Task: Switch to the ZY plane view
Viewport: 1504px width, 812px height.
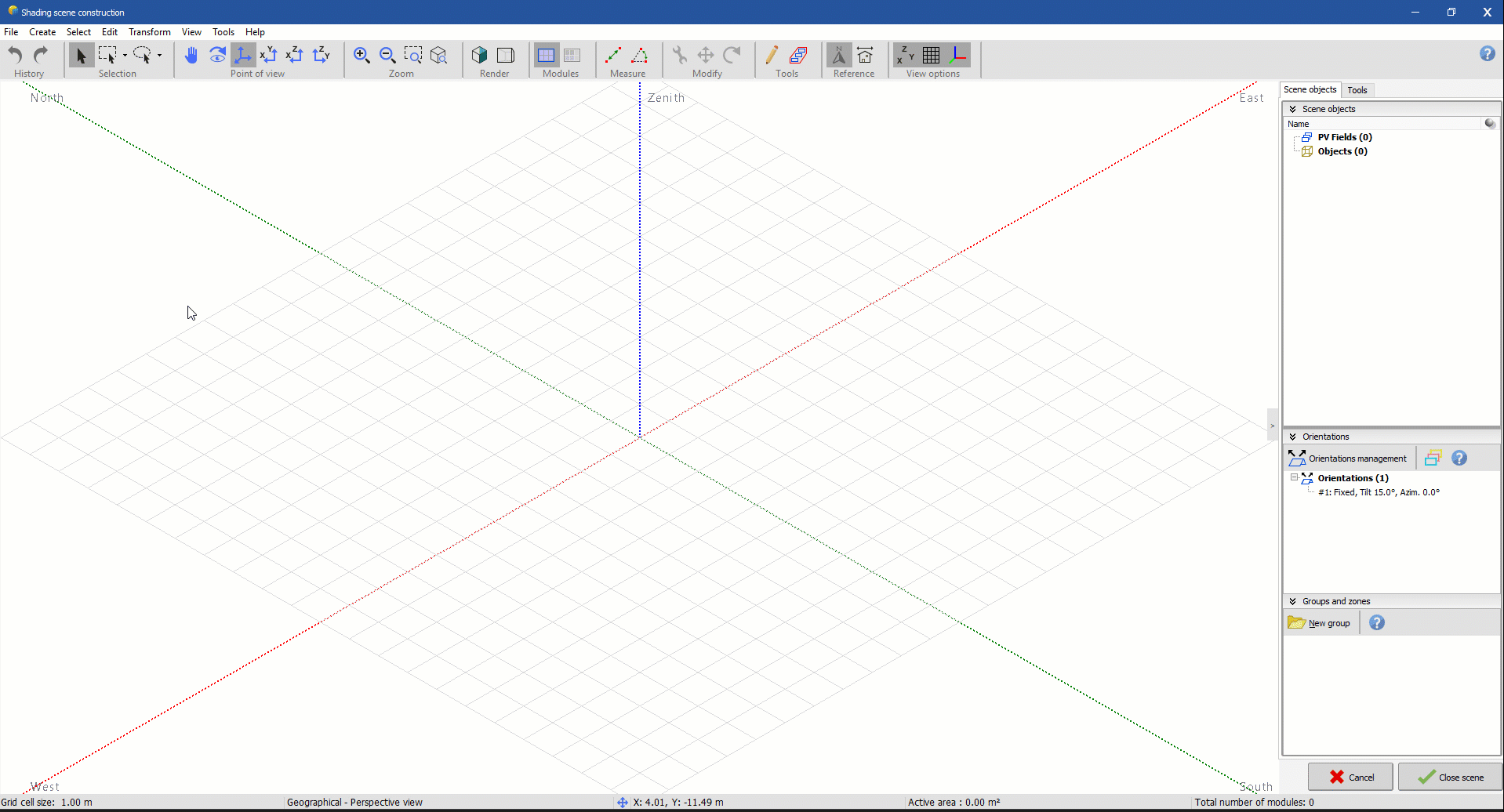Action: 322,55
